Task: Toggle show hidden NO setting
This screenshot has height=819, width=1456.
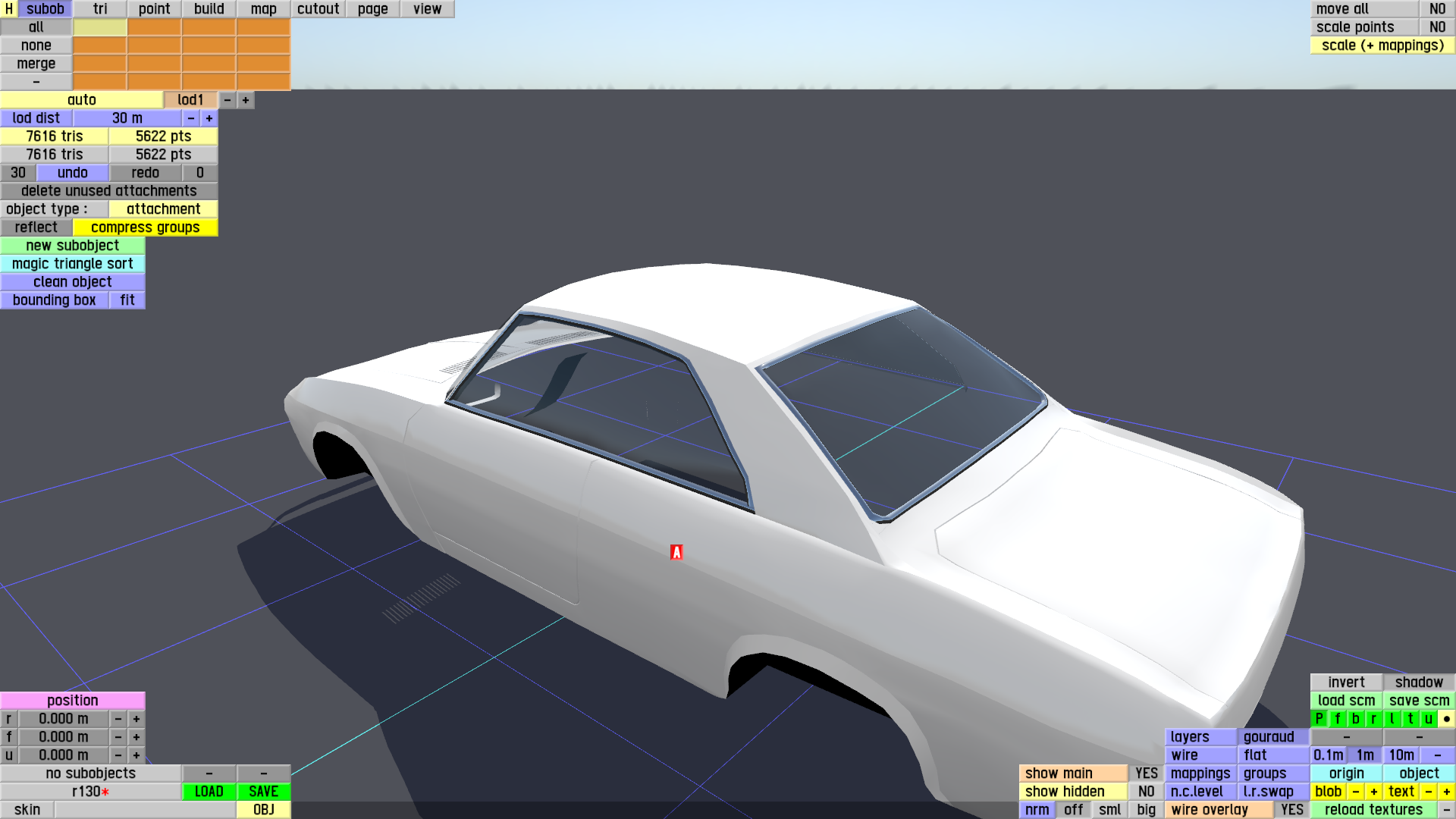Action: click(1146, 792)
